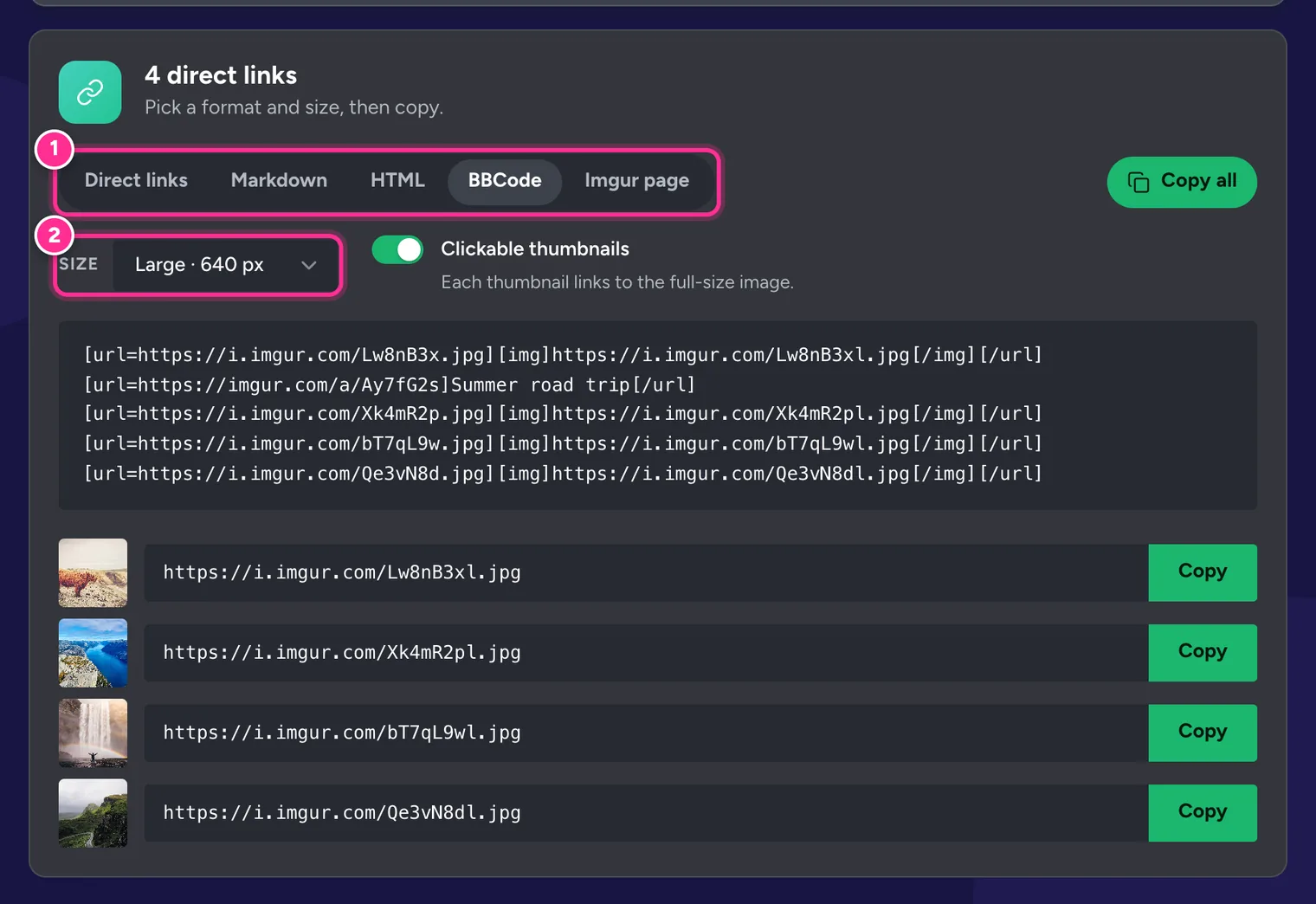Screen dimensions: 1316x904
Task: Open the green cliffs thumbnail for Qe3vN8dl
Action: [93, 812]
